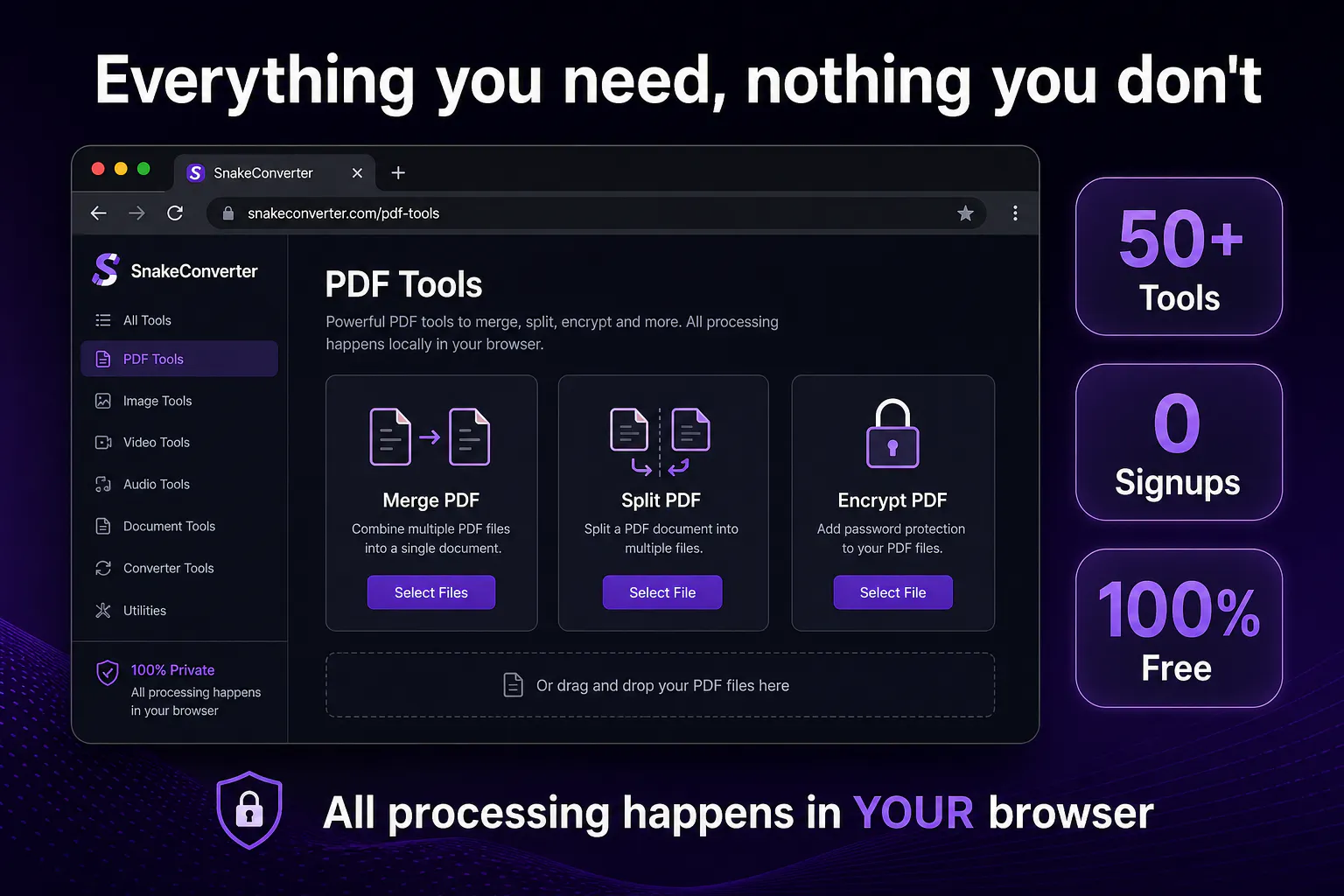Select the SnakeConverter tab

pos(275,172)
